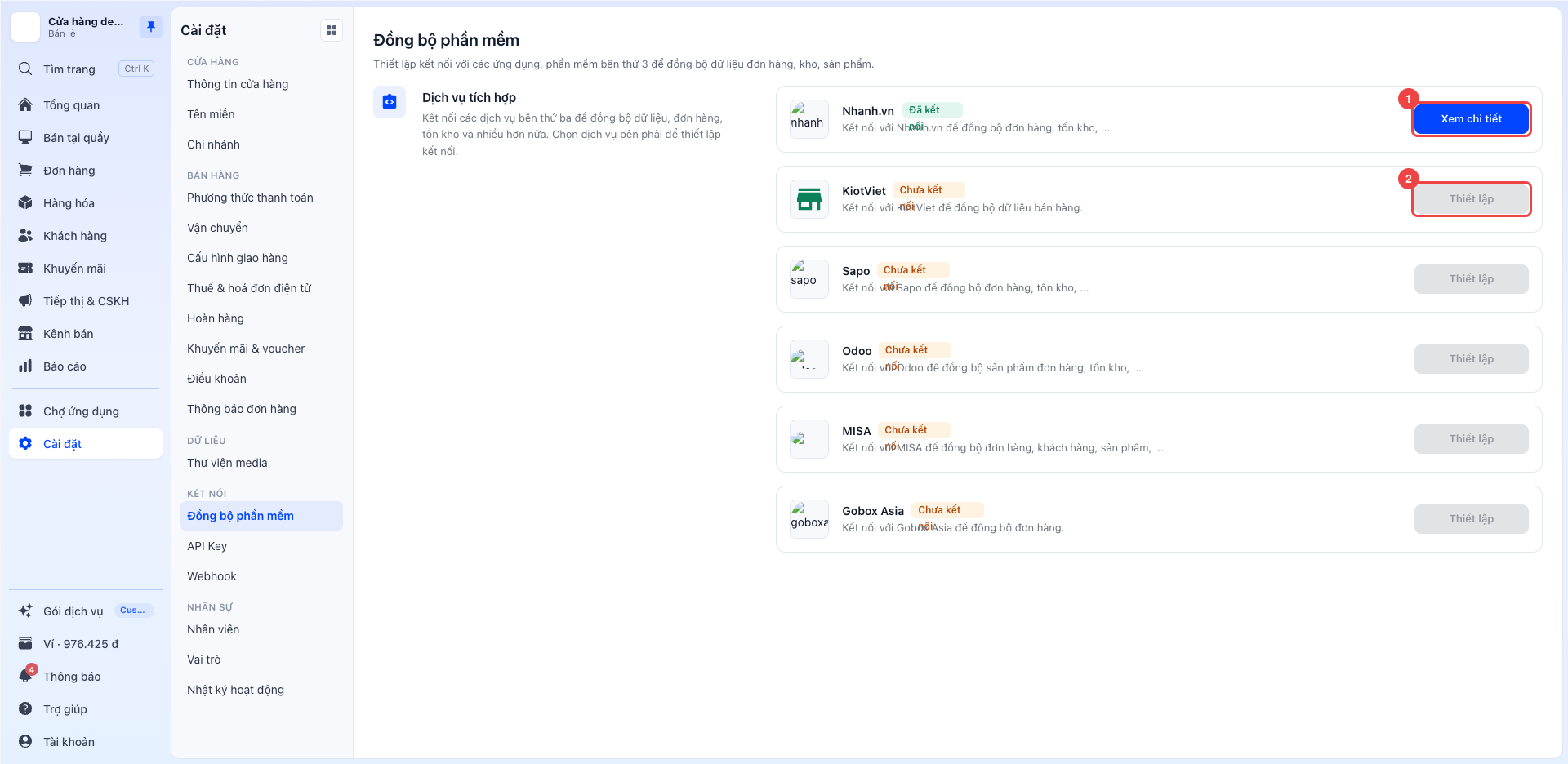1568x764 pixels.
Task: Click Thiết lập button for Gobox Asia
Action: 1471,519
